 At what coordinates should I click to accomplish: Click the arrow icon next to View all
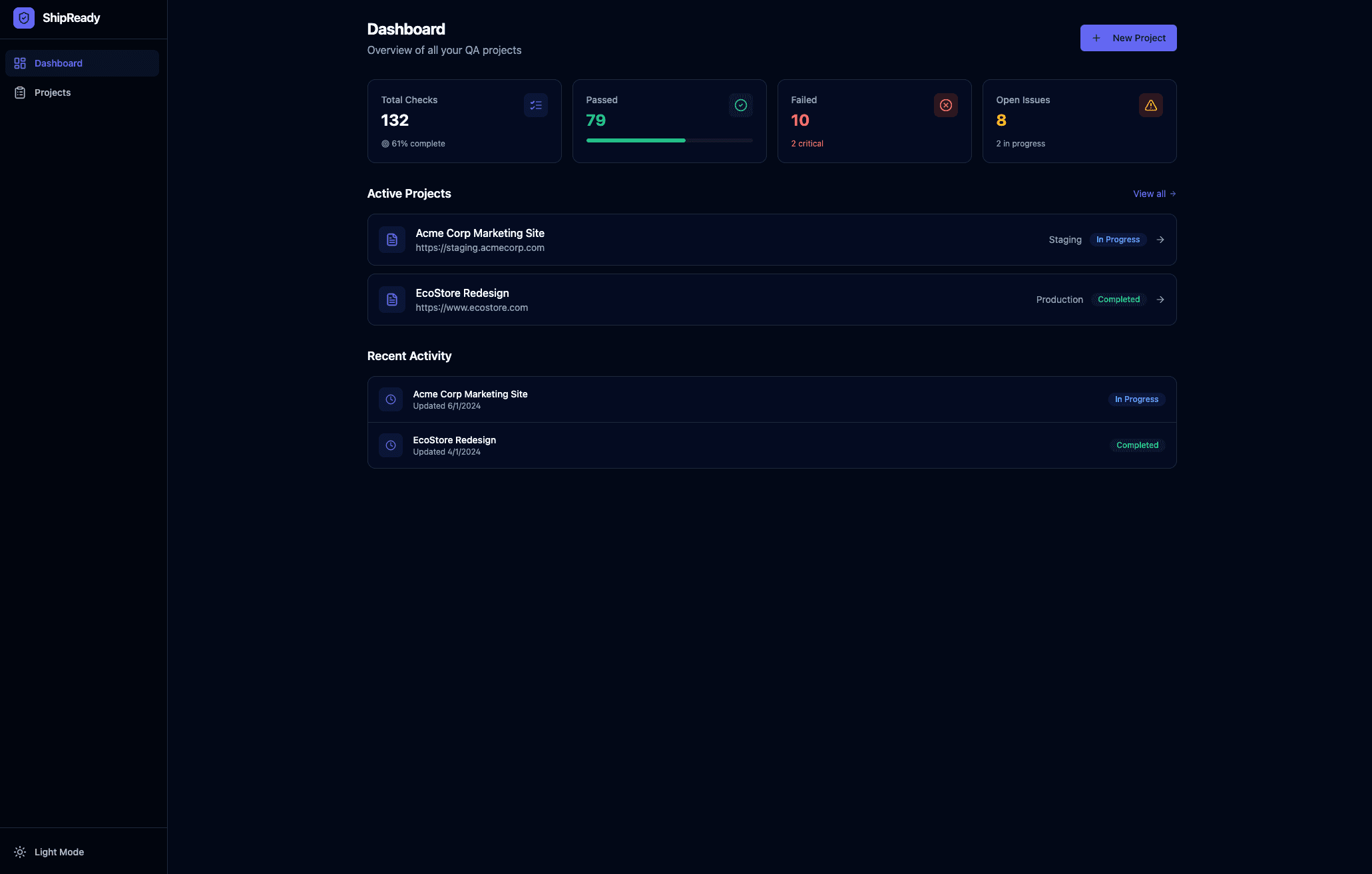click(1173, 194)
